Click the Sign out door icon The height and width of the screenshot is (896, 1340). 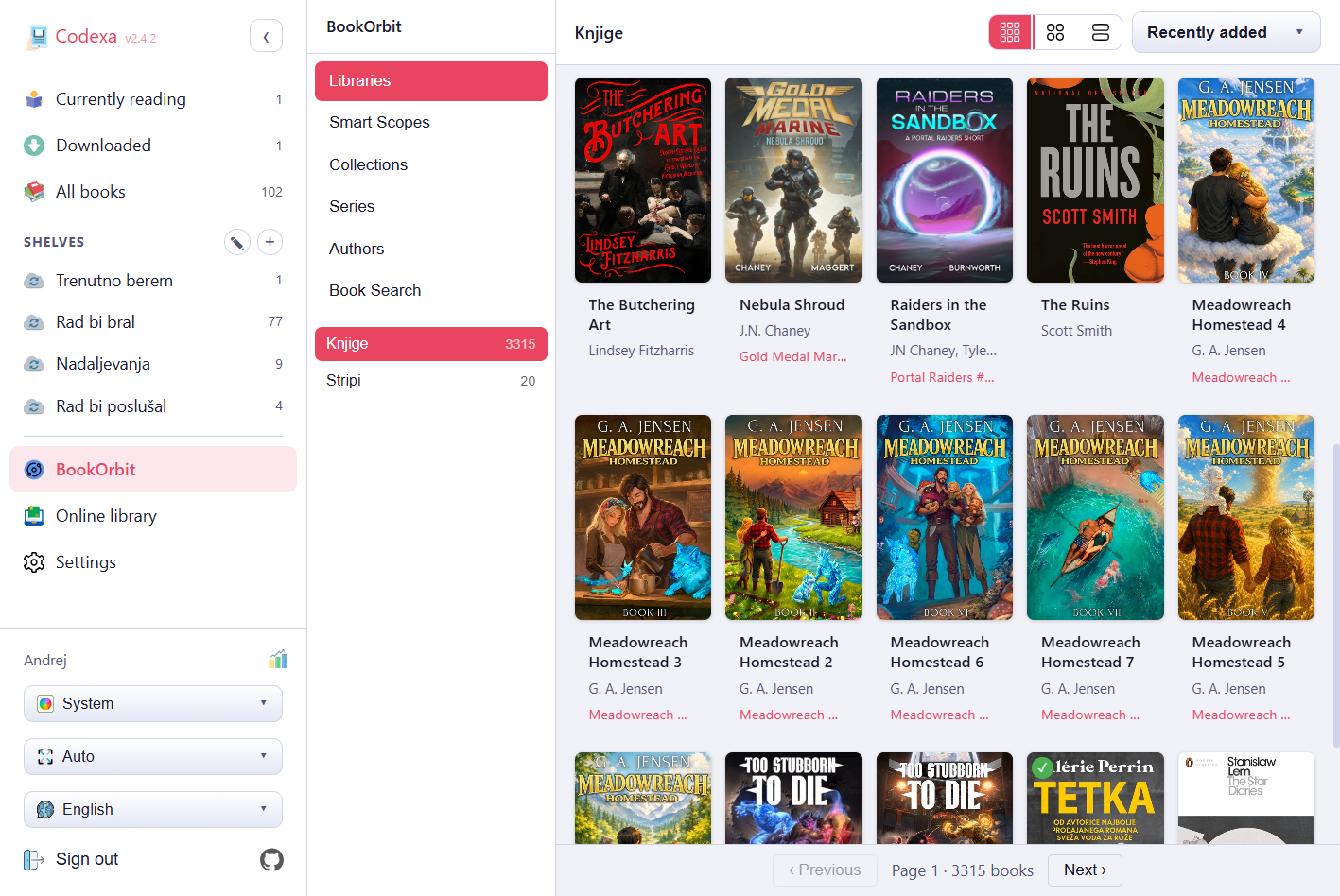(x=34, y=860)
